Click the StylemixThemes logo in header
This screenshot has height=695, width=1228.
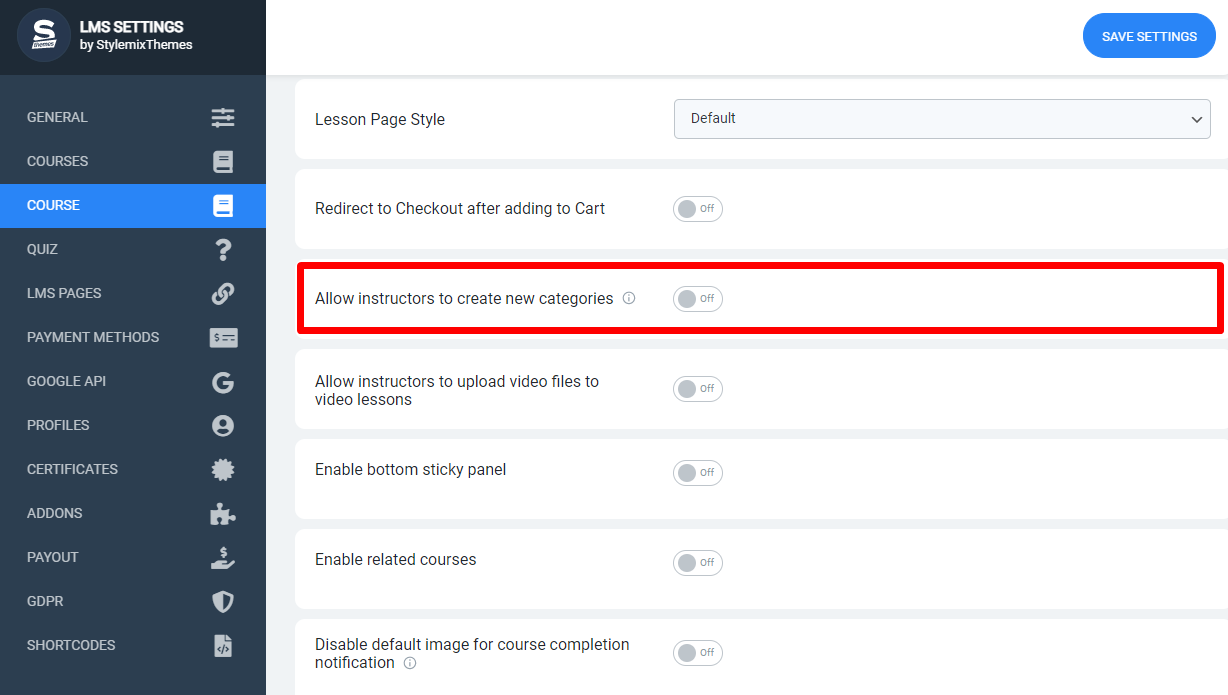(x=43, y=36)
